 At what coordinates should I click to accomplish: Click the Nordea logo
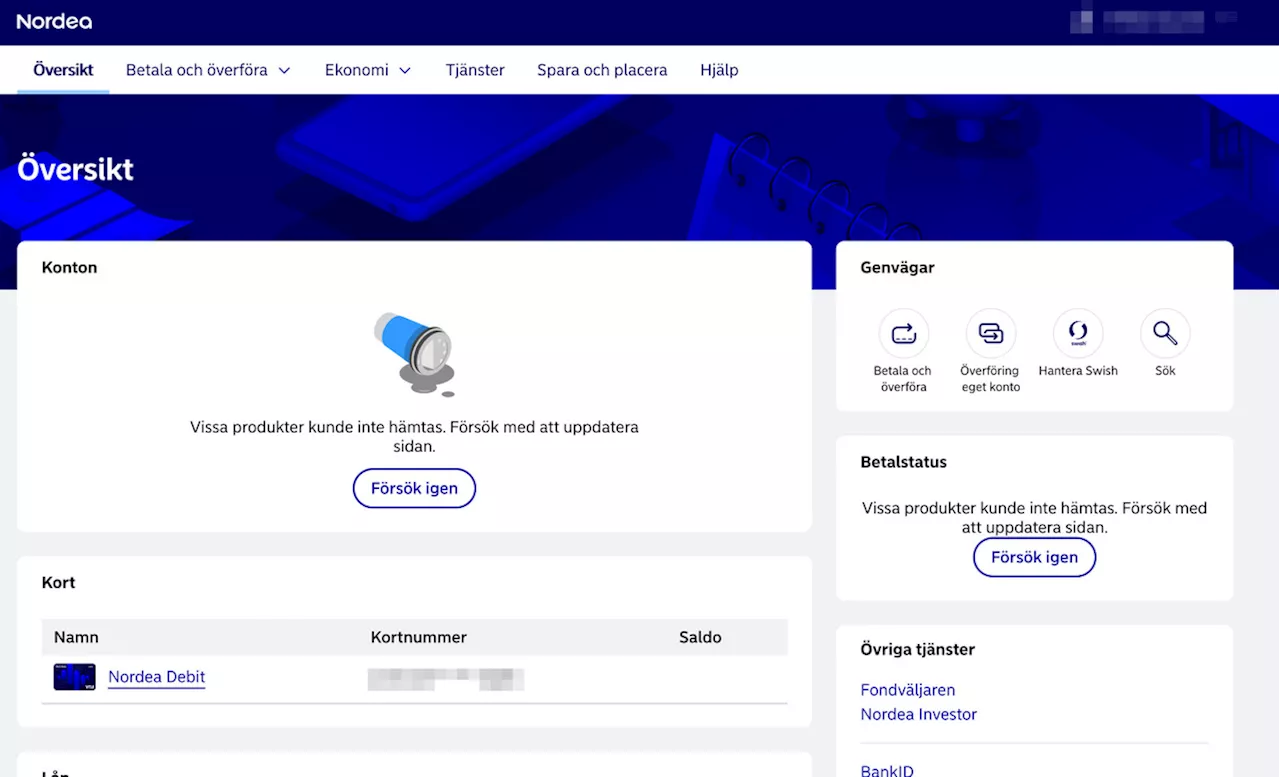54,21
